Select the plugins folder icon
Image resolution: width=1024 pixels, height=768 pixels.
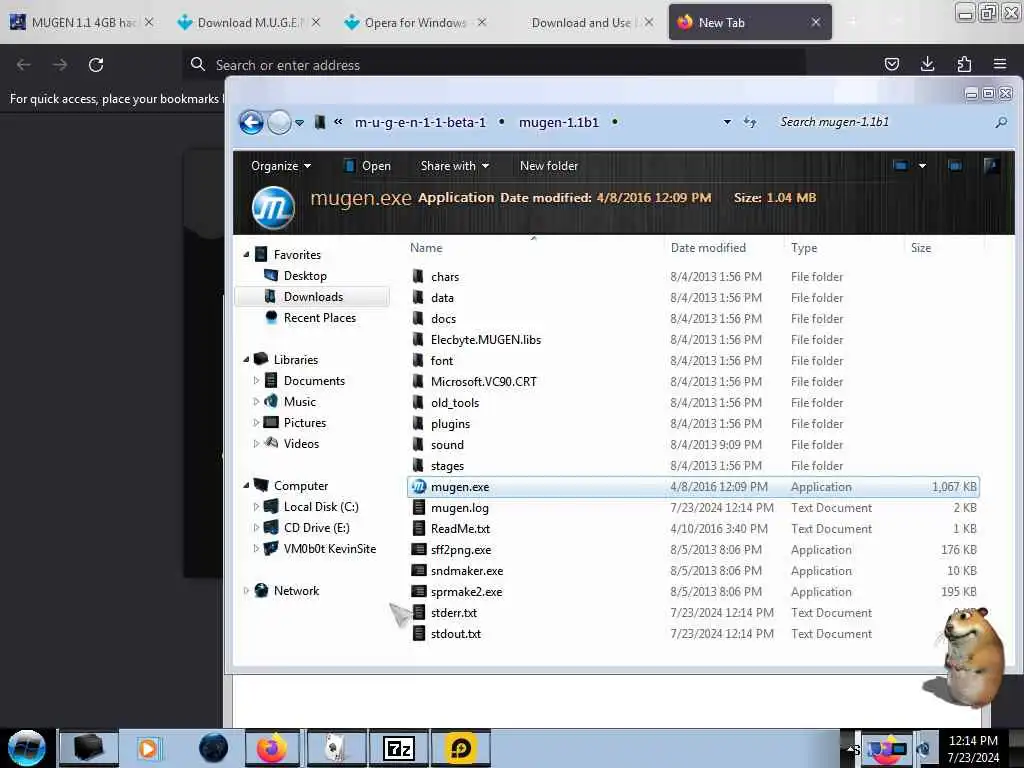tap(419, 423)
